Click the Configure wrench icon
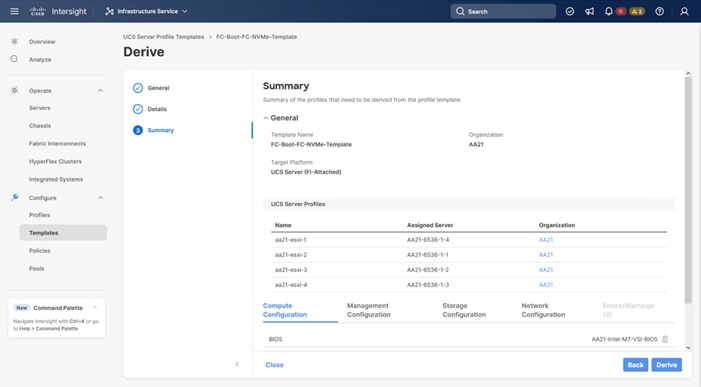 coord(14,198)
